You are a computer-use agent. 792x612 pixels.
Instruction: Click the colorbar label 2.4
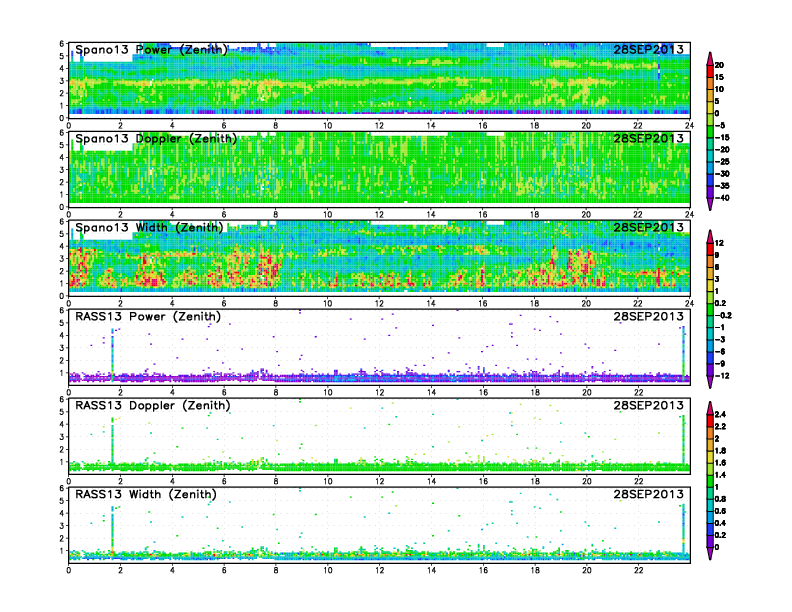(x=720, y=415)
